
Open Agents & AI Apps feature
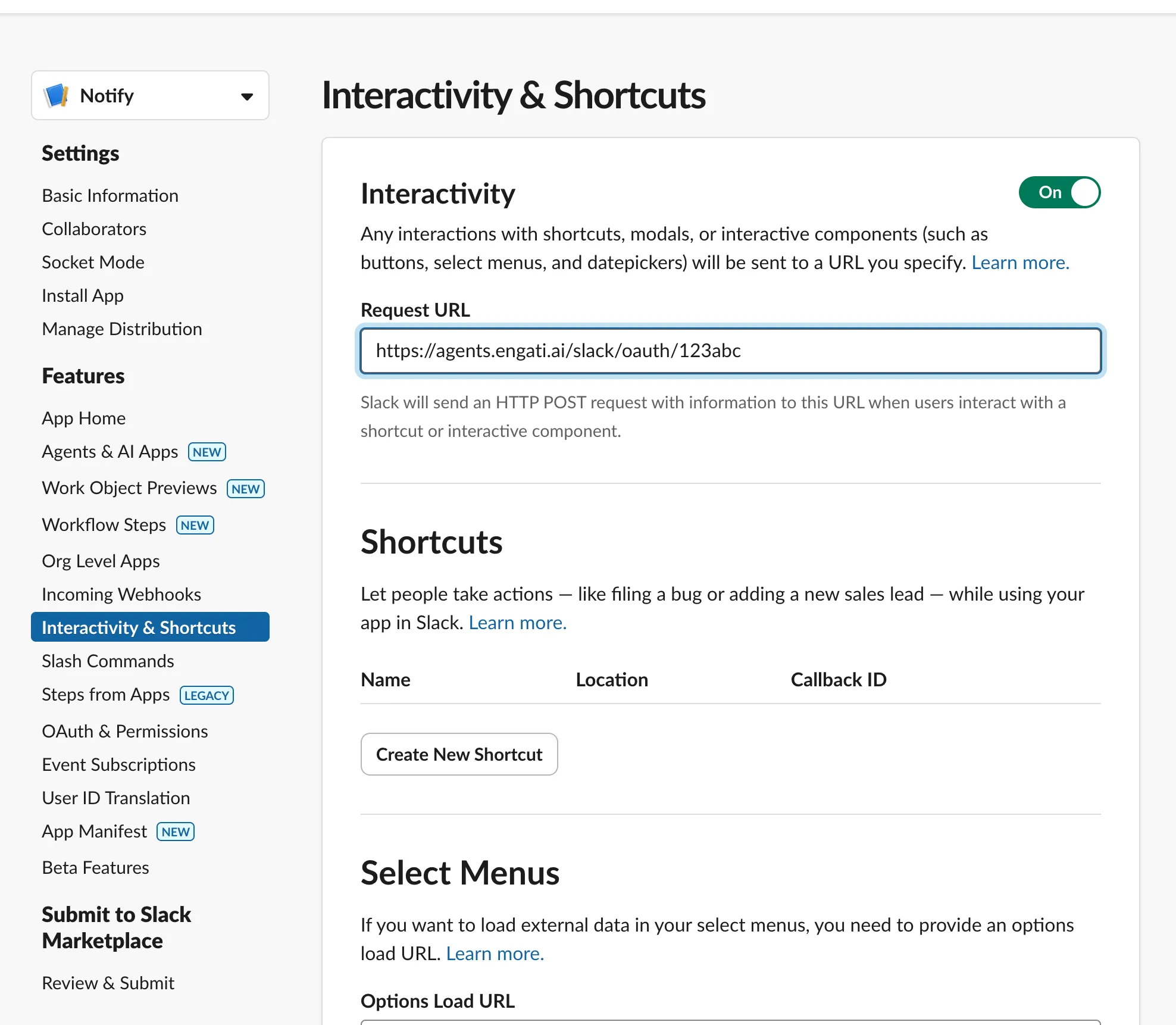click(x=110, y=452)
